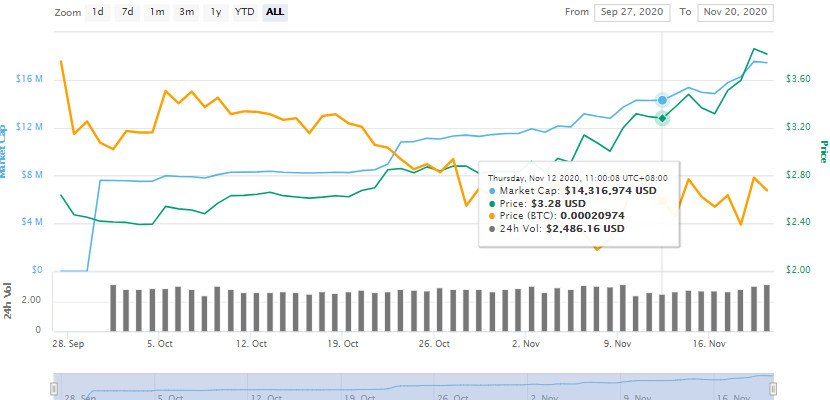The width and height of the screenshot is (830, 400).
Task: Click the left handle of range navigator
Action: [53, 389]
